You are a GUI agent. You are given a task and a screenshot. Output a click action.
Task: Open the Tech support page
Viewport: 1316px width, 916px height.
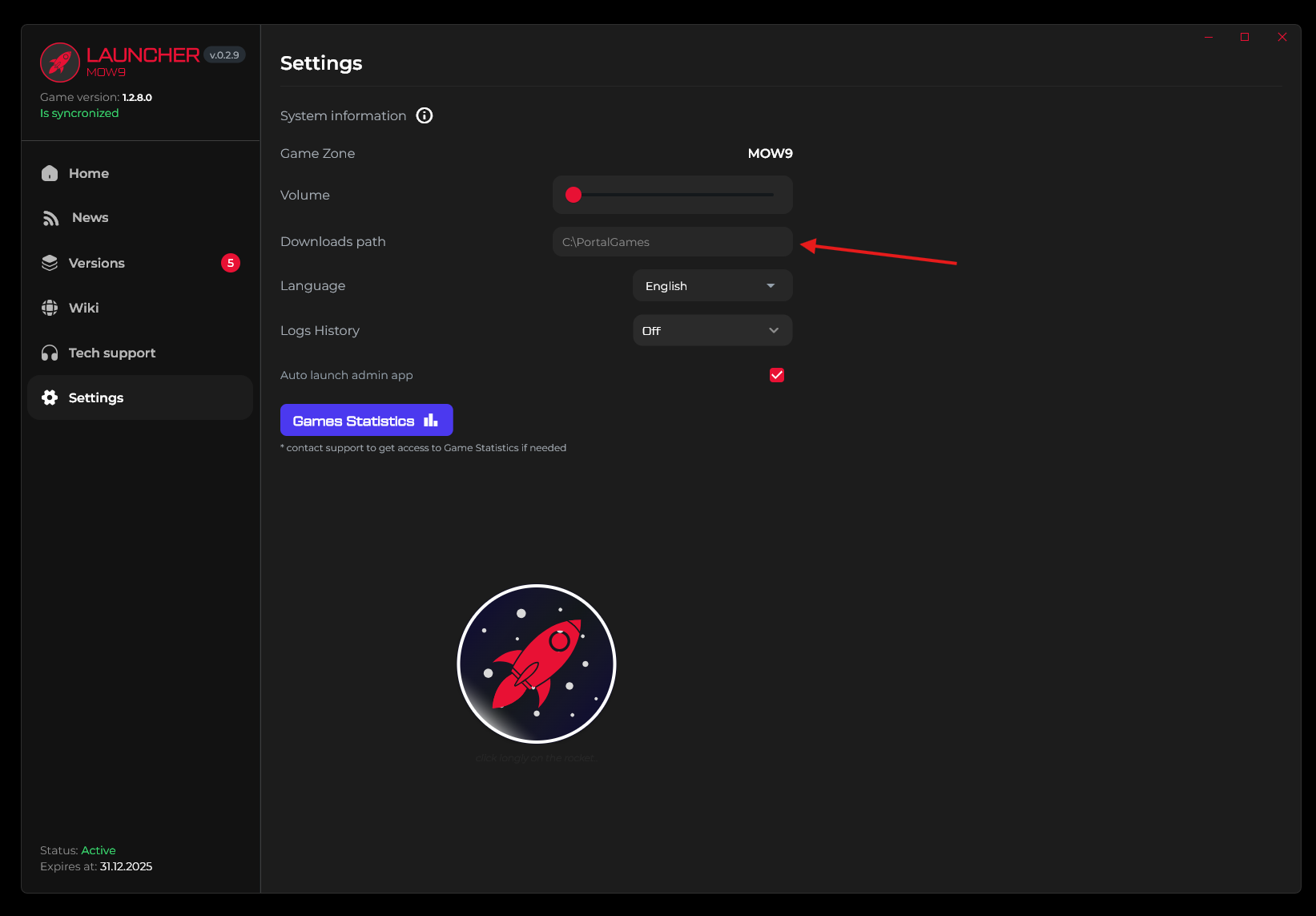(x=111, y=353)
